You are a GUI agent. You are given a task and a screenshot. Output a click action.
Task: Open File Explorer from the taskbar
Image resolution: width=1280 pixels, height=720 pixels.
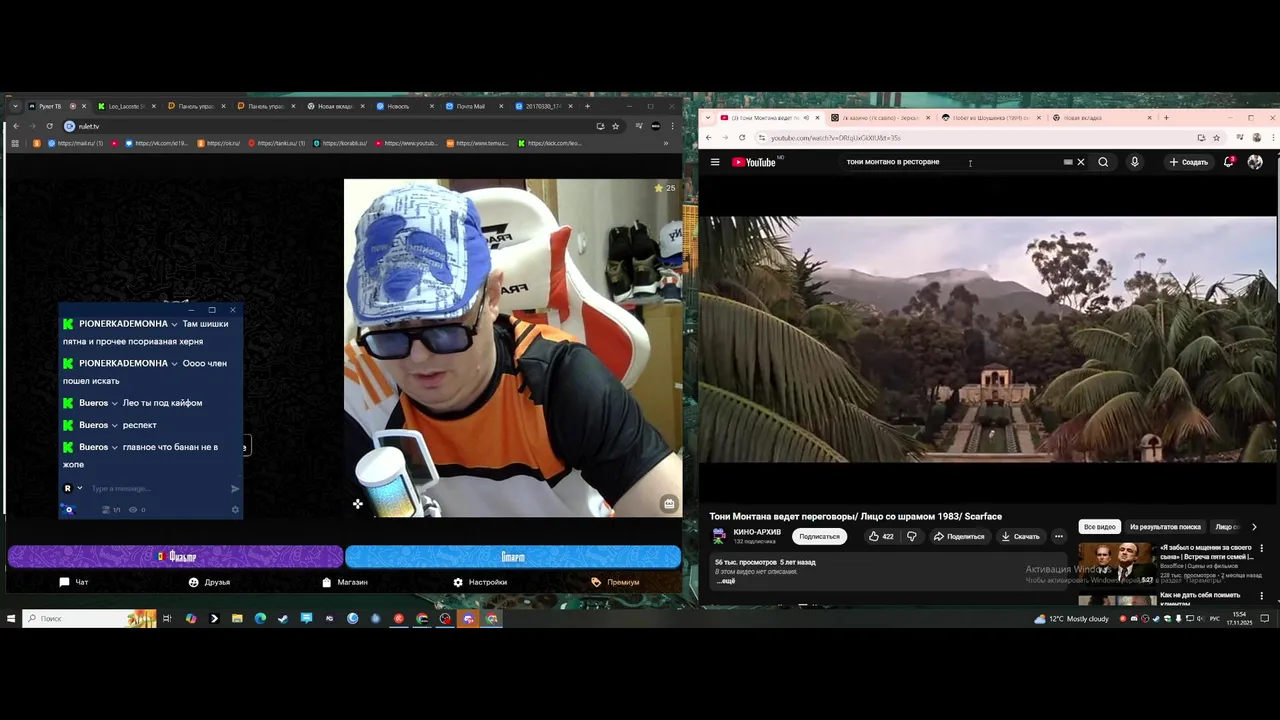pyautogui.click(x=237, y=619)
